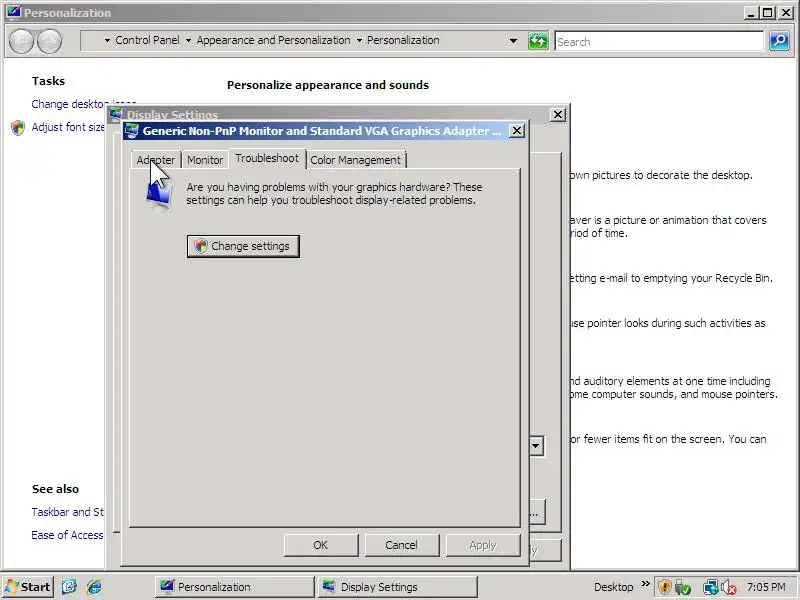Screen dimensions: 800x600
Task: Expand the Desktop toolbar chevron
Action: (x=645, y=583)
